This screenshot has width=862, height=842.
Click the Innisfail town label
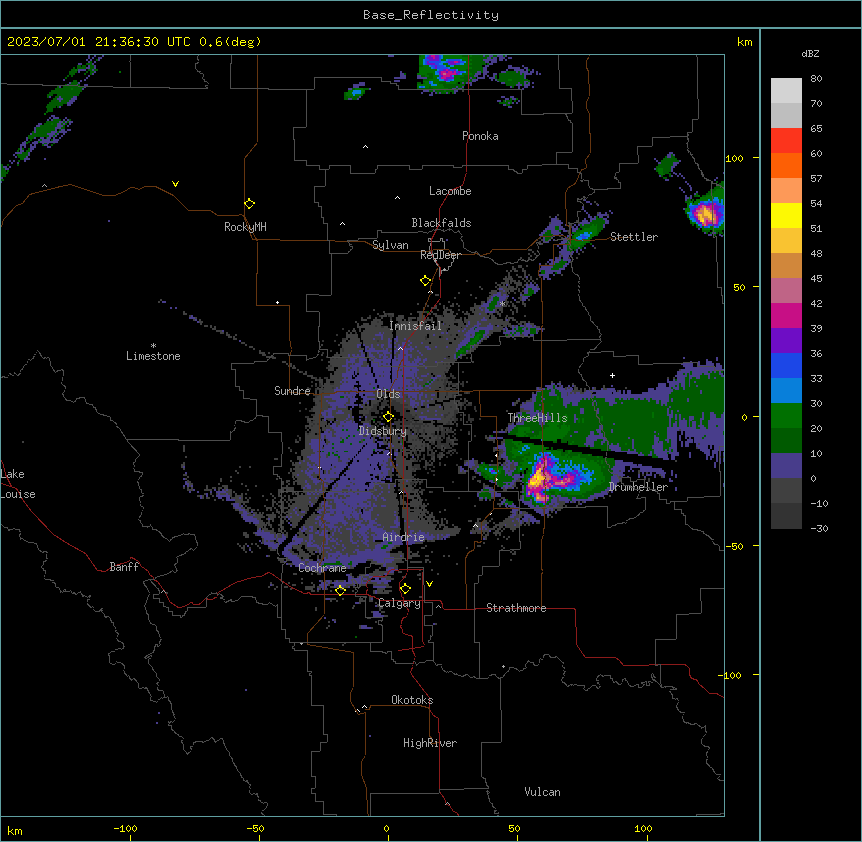416,326
